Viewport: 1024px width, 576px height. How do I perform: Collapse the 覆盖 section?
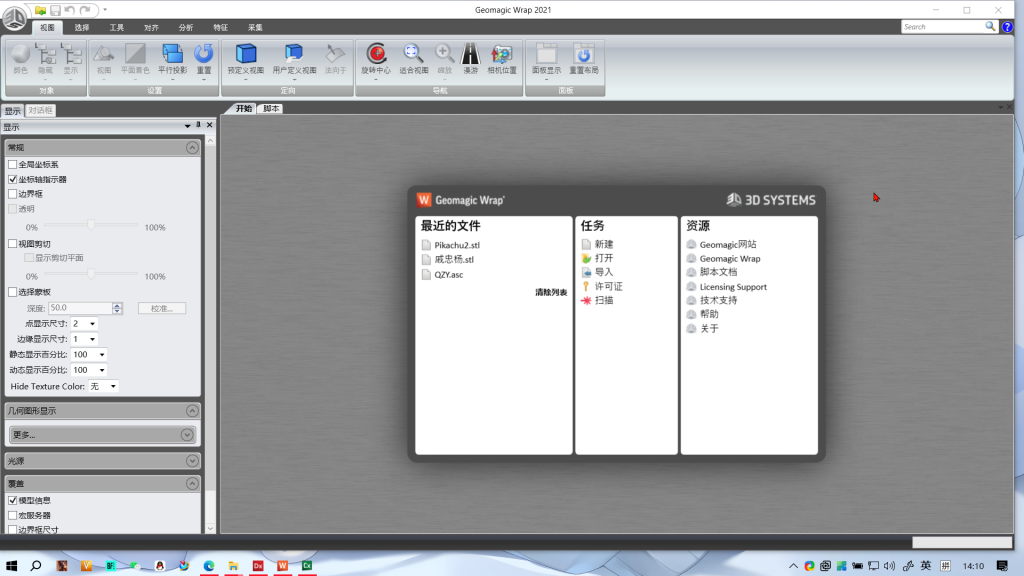pos(192,484)
